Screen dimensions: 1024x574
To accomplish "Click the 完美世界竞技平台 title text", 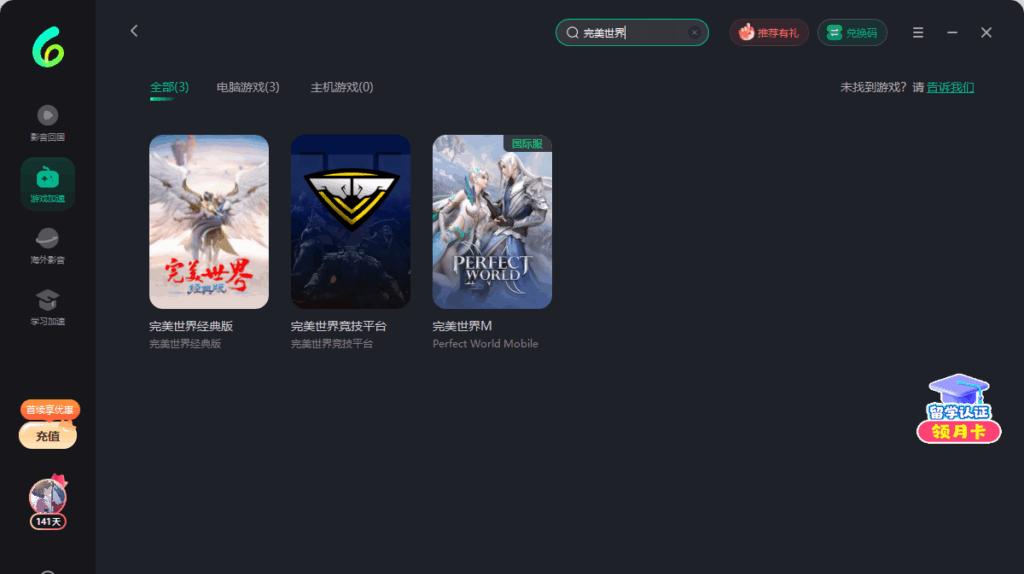I will coord(339,327).
